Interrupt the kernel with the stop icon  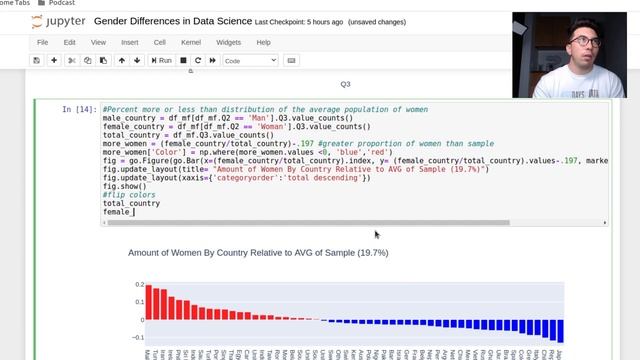pos(183,60)
